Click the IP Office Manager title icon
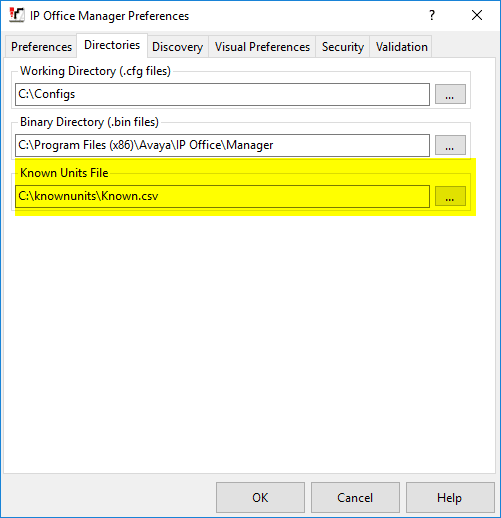The image size is (501, 518). [x=17, y=15]
